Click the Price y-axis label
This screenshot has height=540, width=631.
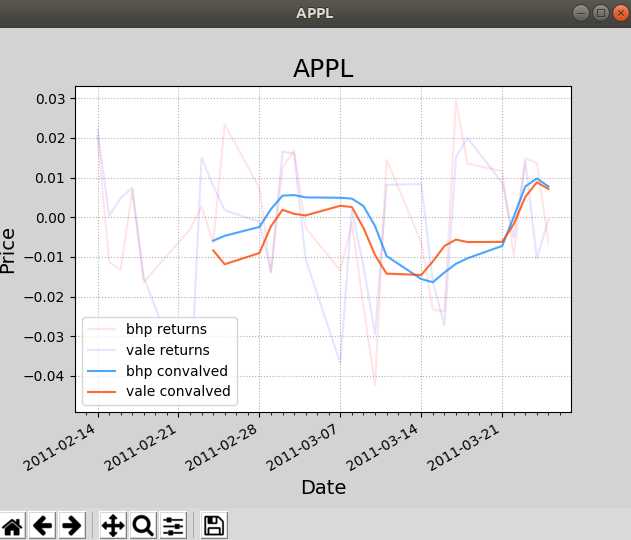click(x=8, y=251)
